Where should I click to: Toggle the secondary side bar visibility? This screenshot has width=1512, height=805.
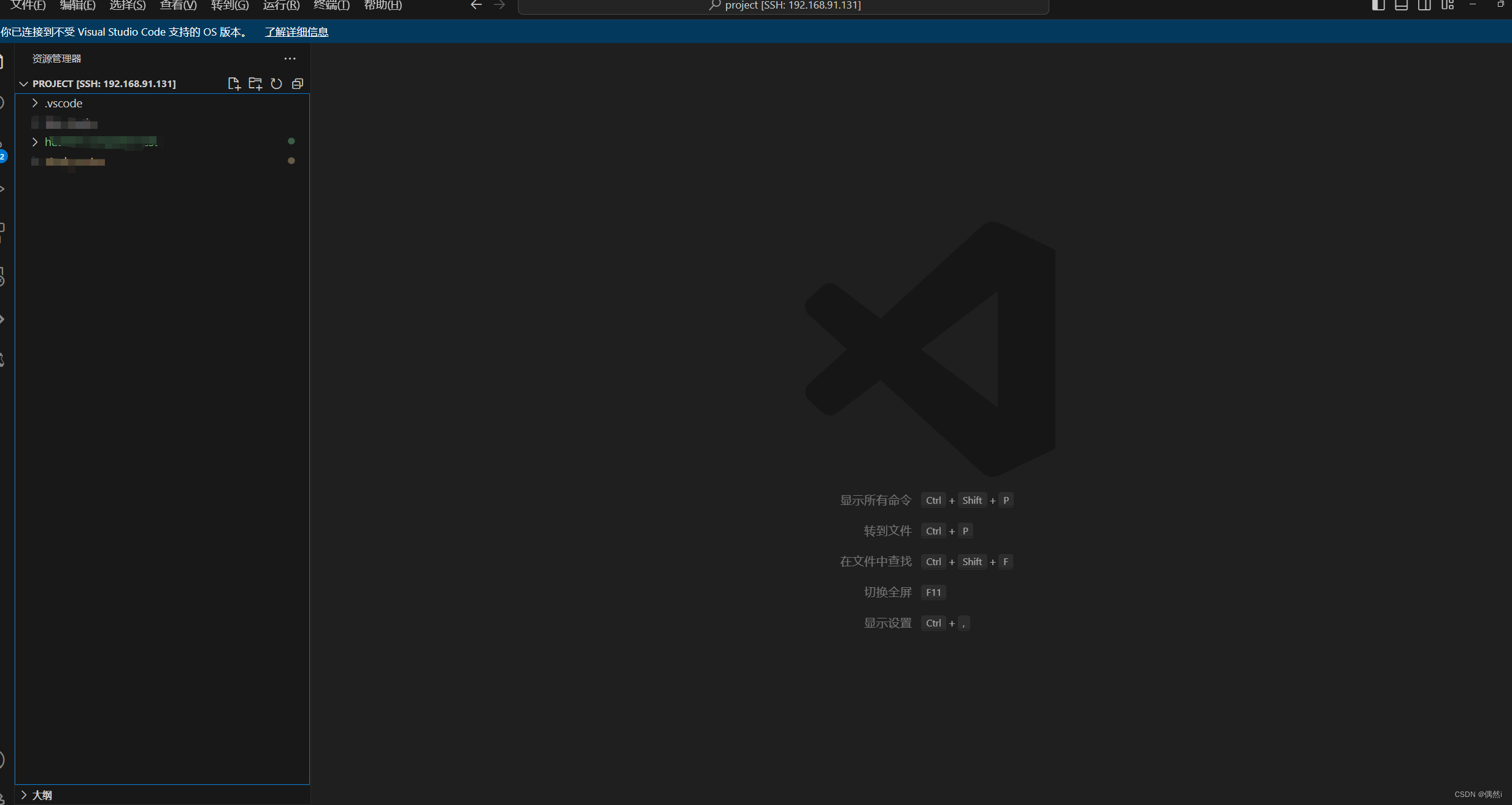1424,6
